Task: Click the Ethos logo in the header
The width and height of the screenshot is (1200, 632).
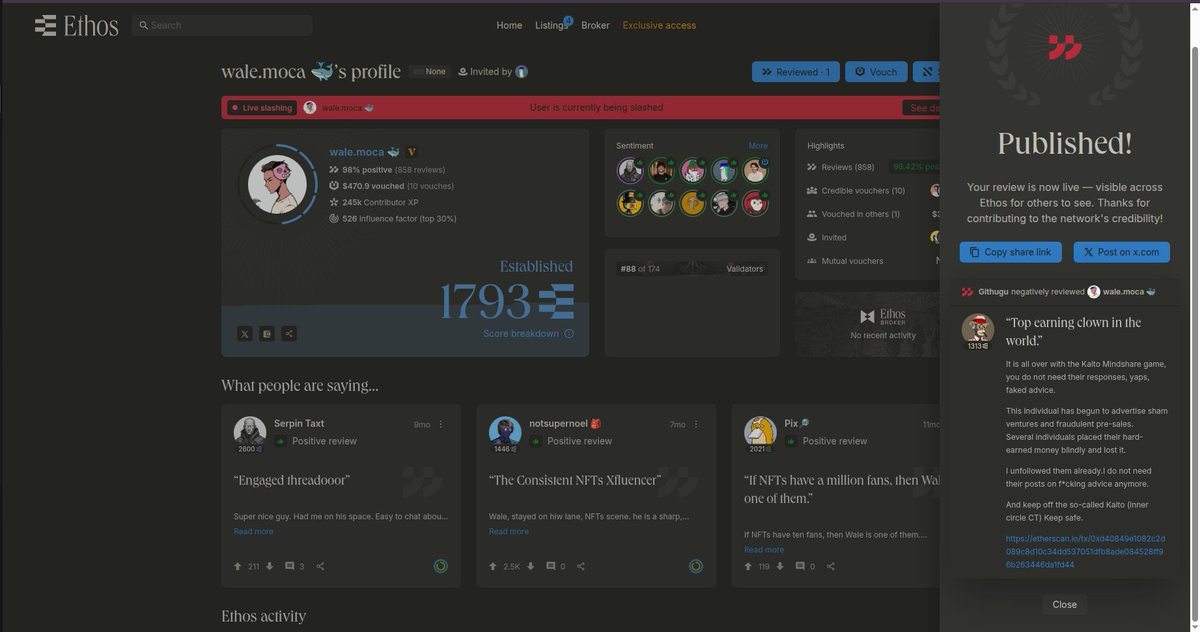Action: pyautogui.click(x=76, y=25)
